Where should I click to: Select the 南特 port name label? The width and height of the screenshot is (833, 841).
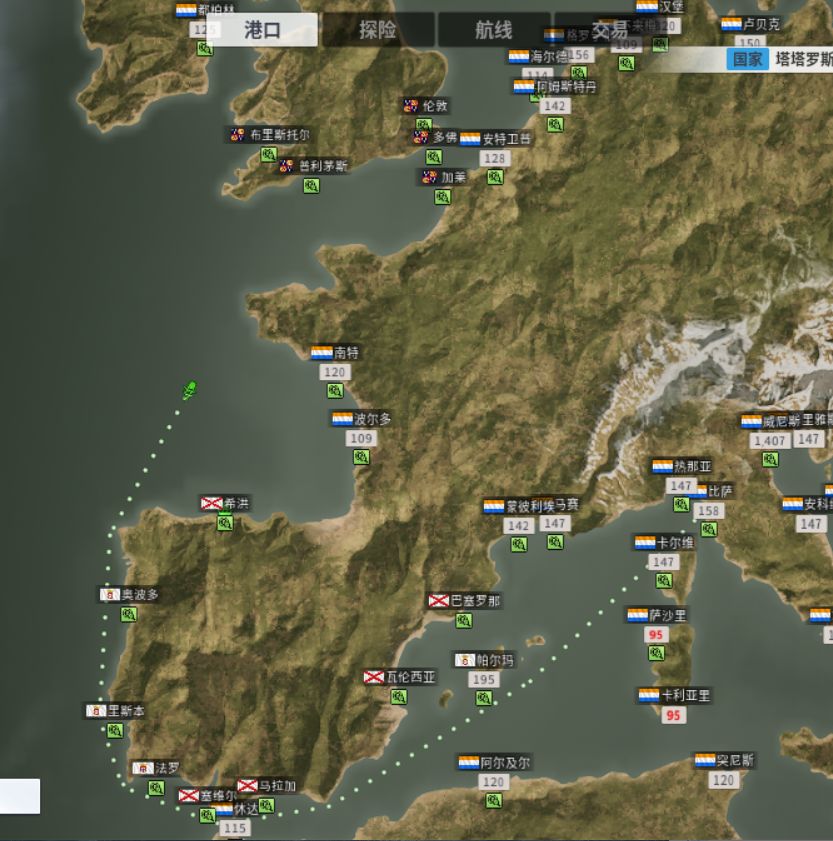[335, 352]
